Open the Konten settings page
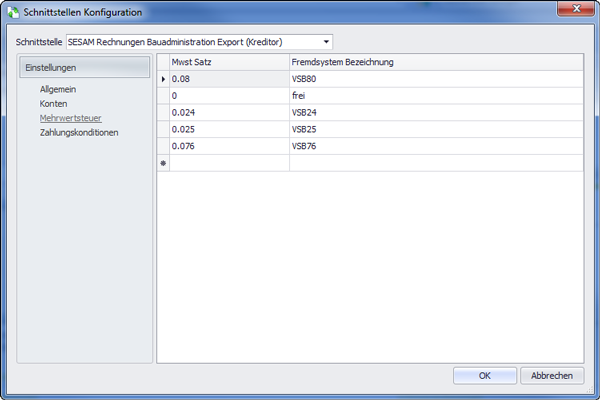This screenshot has height=400, width=600. tap(53, 104)
